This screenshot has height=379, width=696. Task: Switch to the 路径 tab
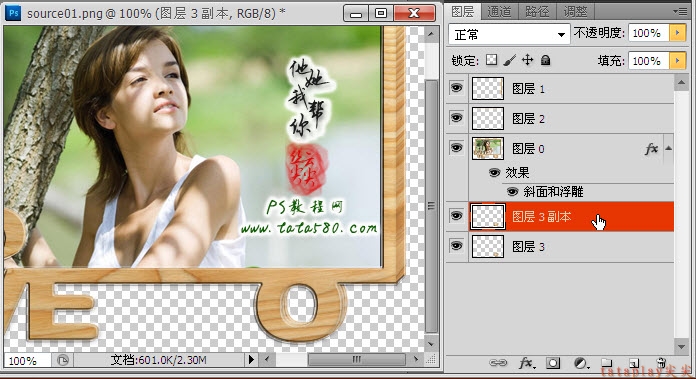537,12
